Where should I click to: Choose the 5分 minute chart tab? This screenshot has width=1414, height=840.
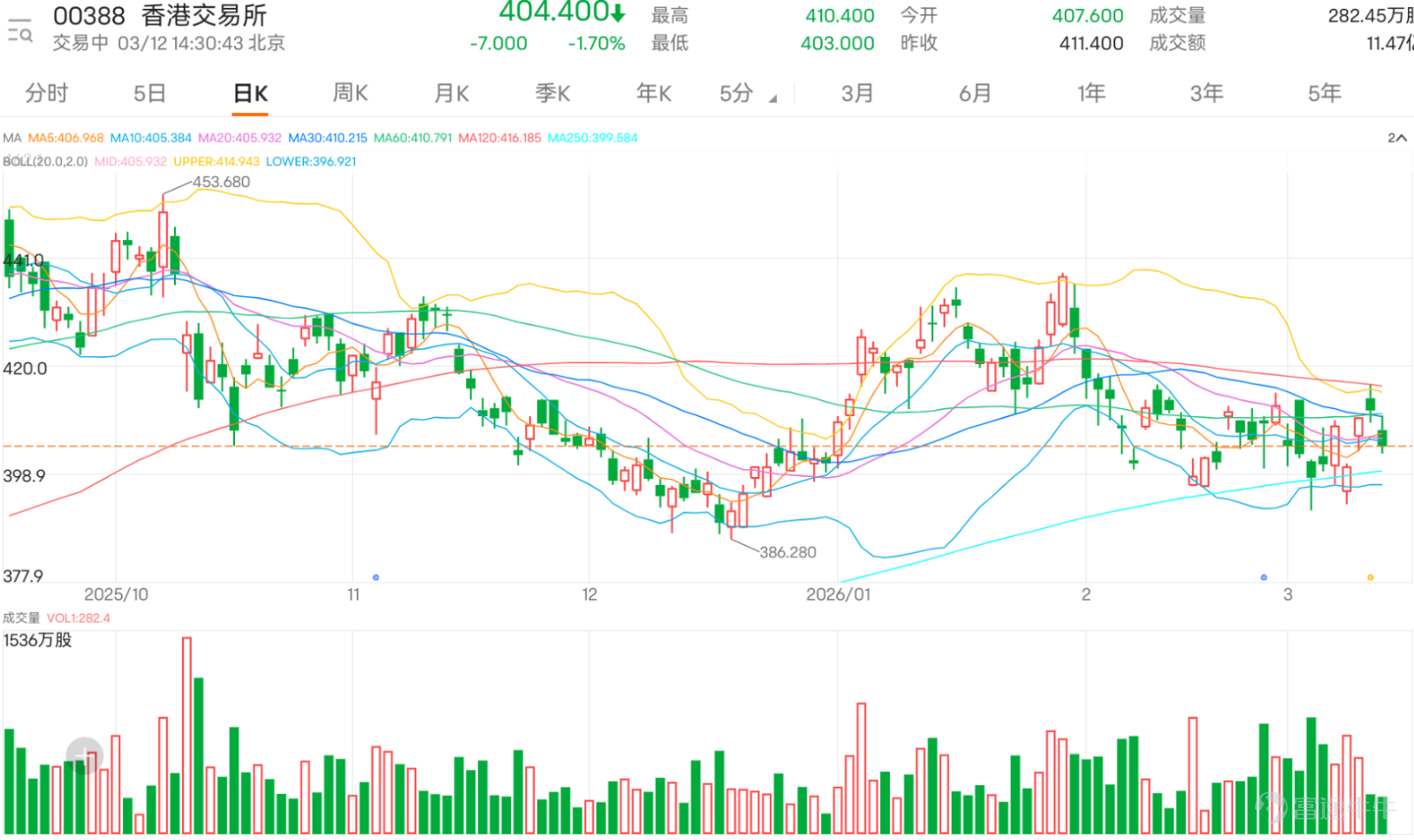point(735,93)
